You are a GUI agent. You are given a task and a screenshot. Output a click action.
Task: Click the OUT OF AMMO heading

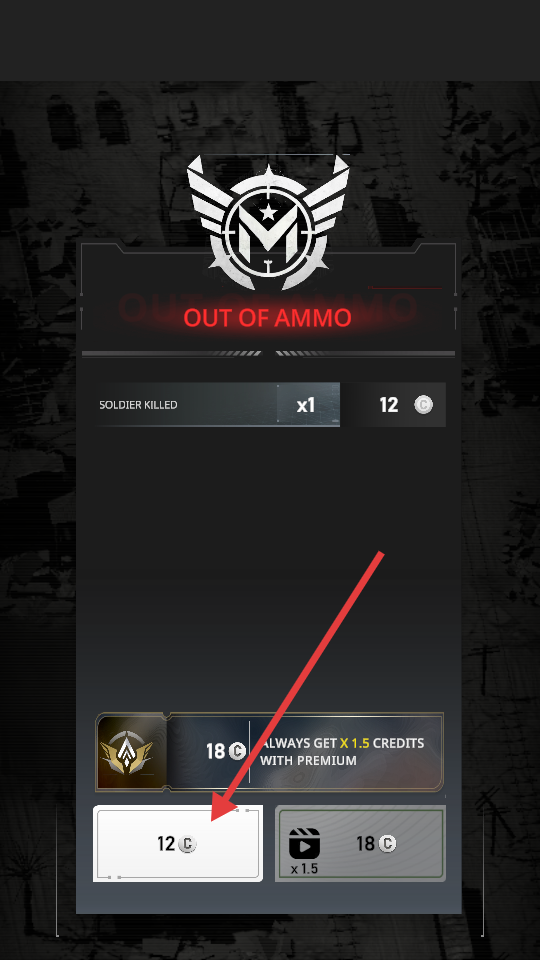click(268, 318)
